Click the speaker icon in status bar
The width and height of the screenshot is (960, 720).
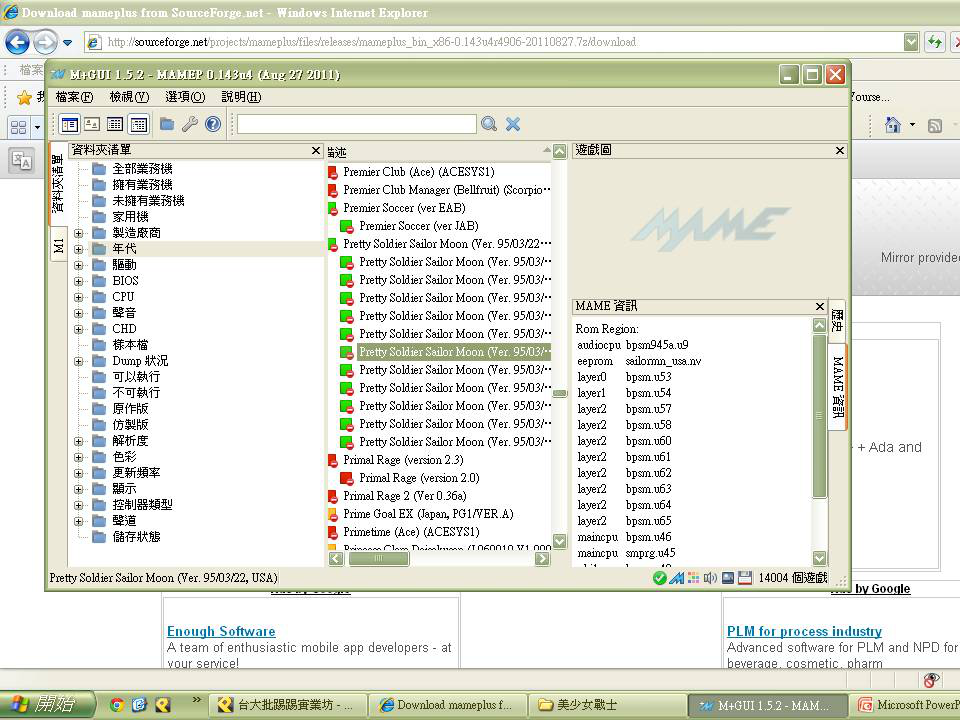click(x=710, y=578)
